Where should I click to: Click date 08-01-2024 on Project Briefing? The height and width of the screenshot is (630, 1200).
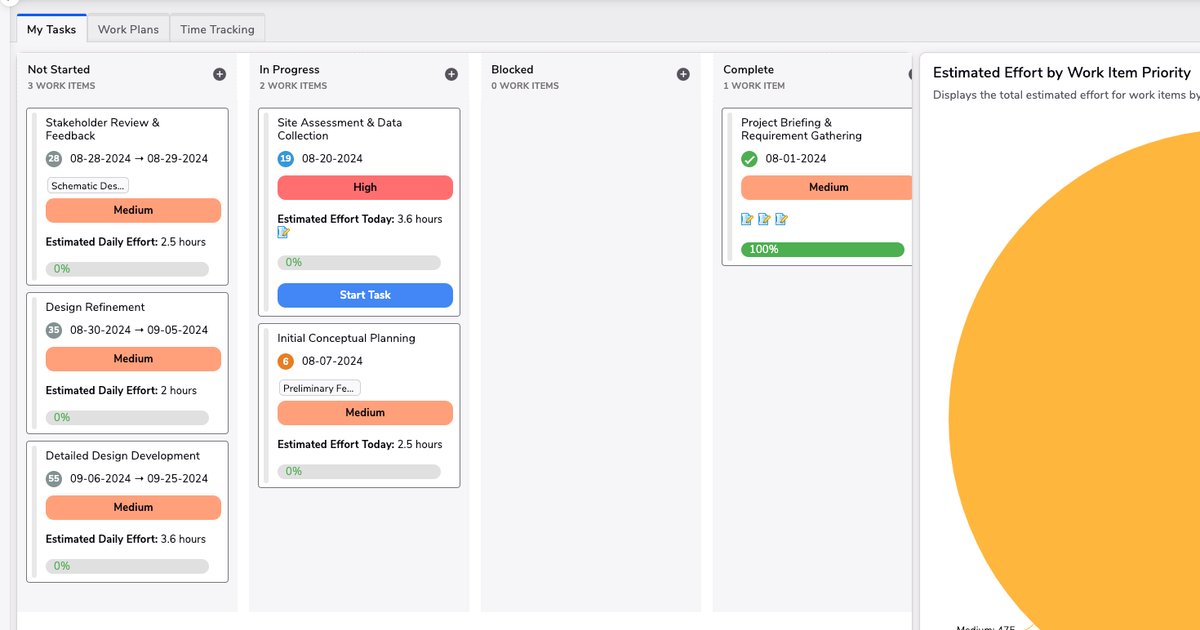coord(796,159)
